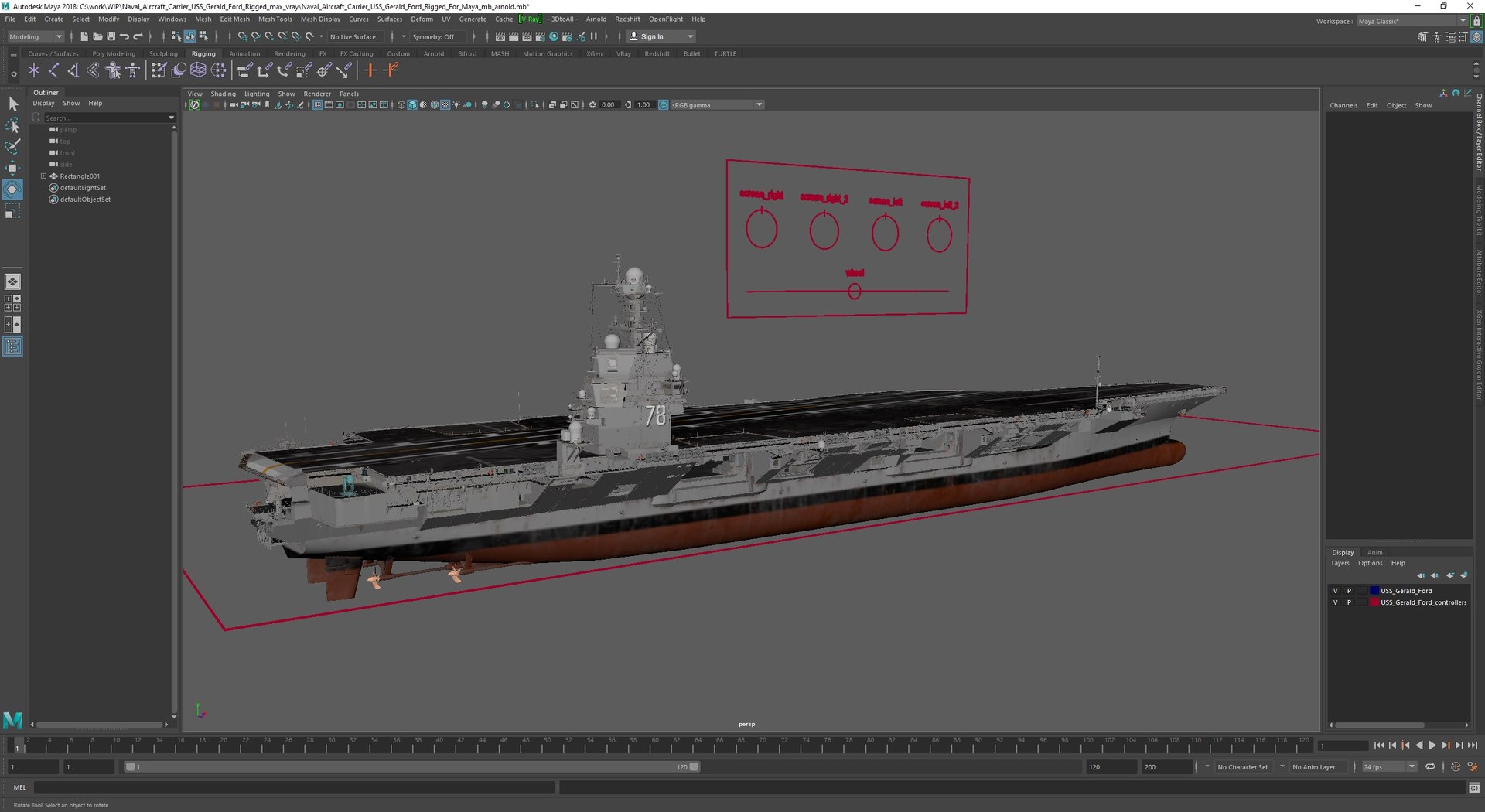Toggle visibility V of USS_Gerald_Ford layer

(x=1335, y=591)
